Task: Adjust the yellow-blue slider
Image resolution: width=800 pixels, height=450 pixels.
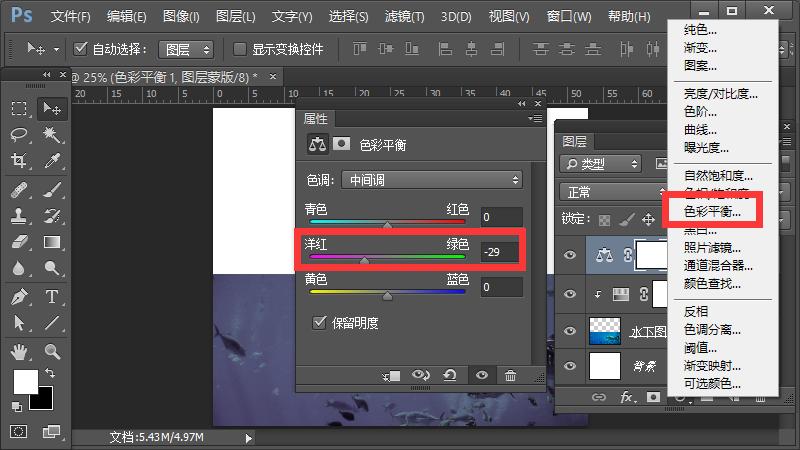Action: point(387,294)
